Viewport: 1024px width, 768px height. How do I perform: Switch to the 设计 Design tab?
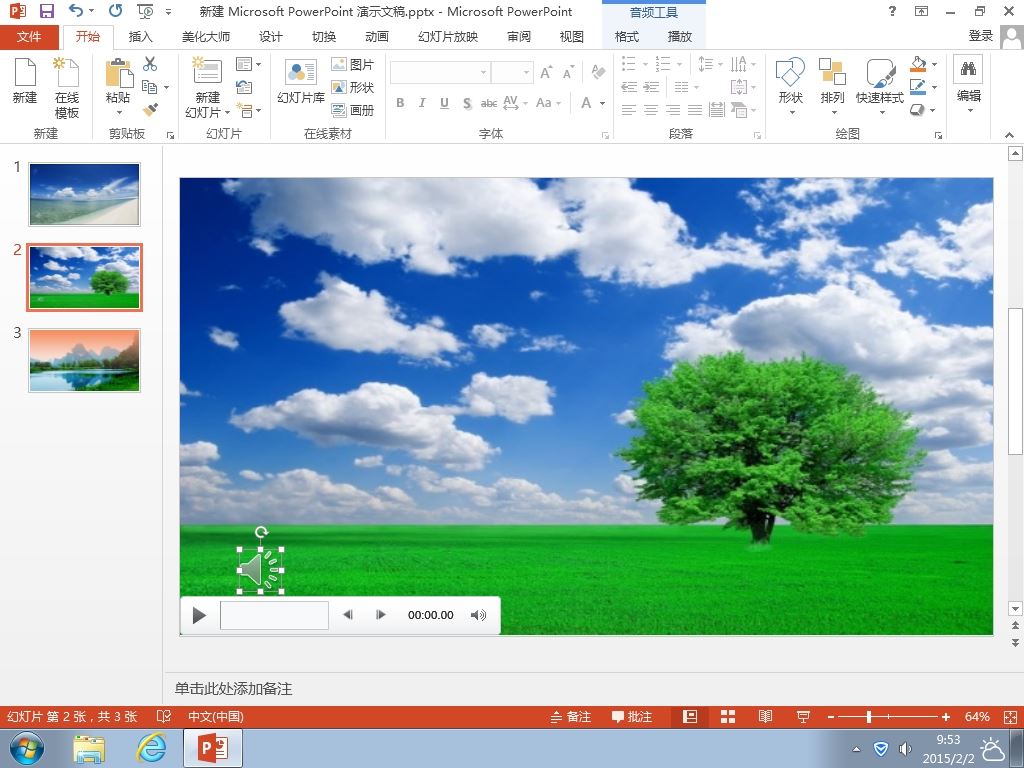pyautogui.click(x=270, y=37)
